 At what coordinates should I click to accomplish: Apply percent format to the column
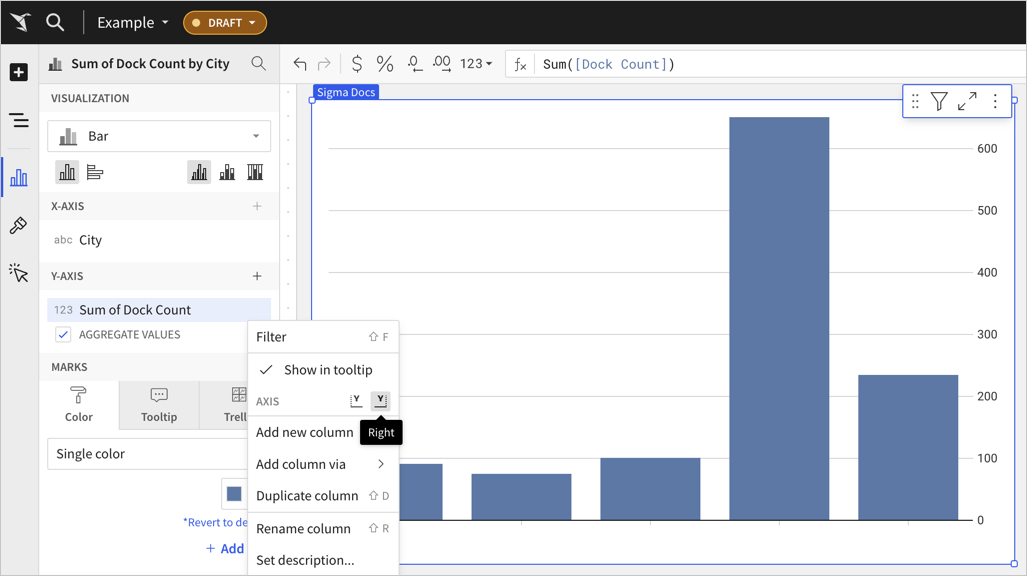(x=385, y=64)
